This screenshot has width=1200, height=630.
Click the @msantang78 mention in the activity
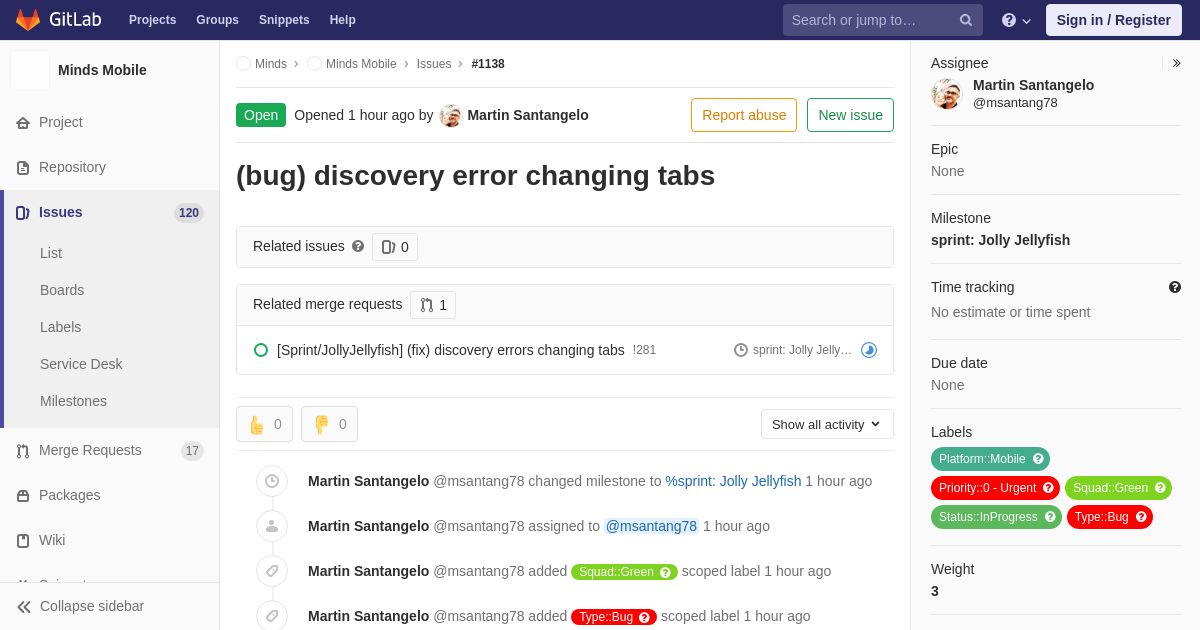pos(651,526)
